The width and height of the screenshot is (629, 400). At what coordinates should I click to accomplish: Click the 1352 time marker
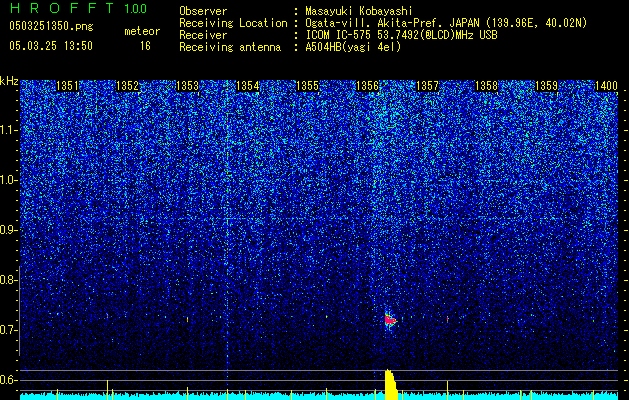point(128,86)
